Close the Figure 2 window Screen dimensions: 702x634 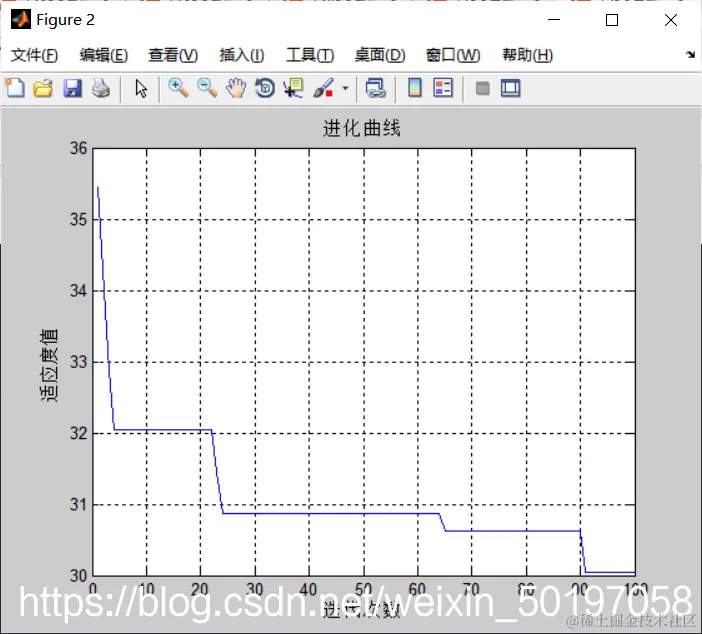click(x=671, y=20)
